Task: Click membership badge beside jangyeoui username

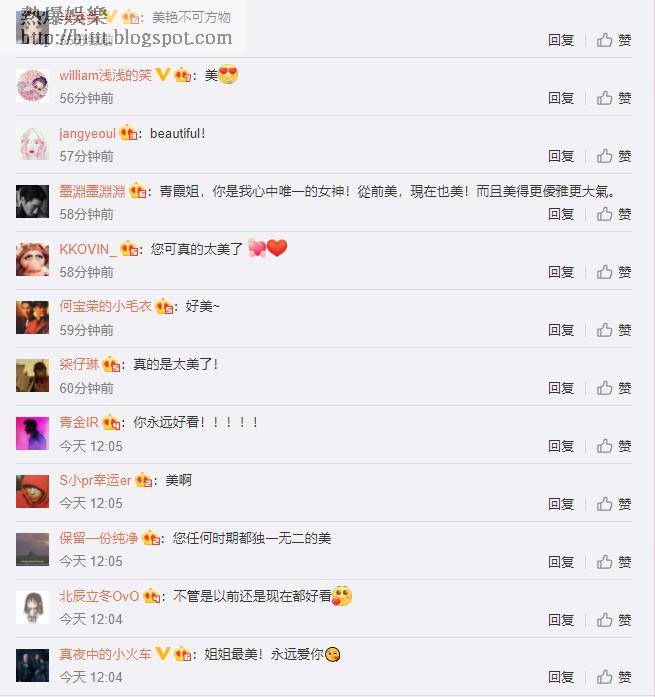Action: click(128, 133)
